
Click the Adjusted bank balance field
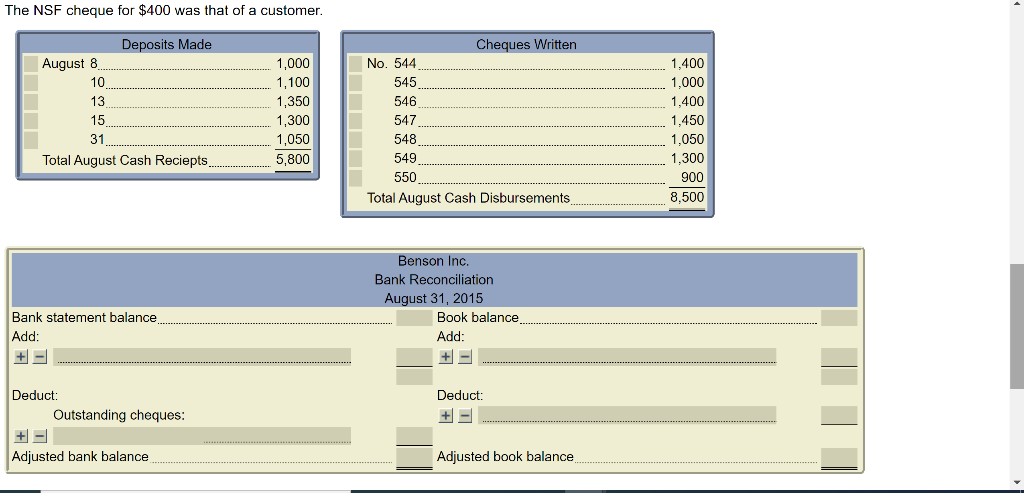tap(414, 456)
